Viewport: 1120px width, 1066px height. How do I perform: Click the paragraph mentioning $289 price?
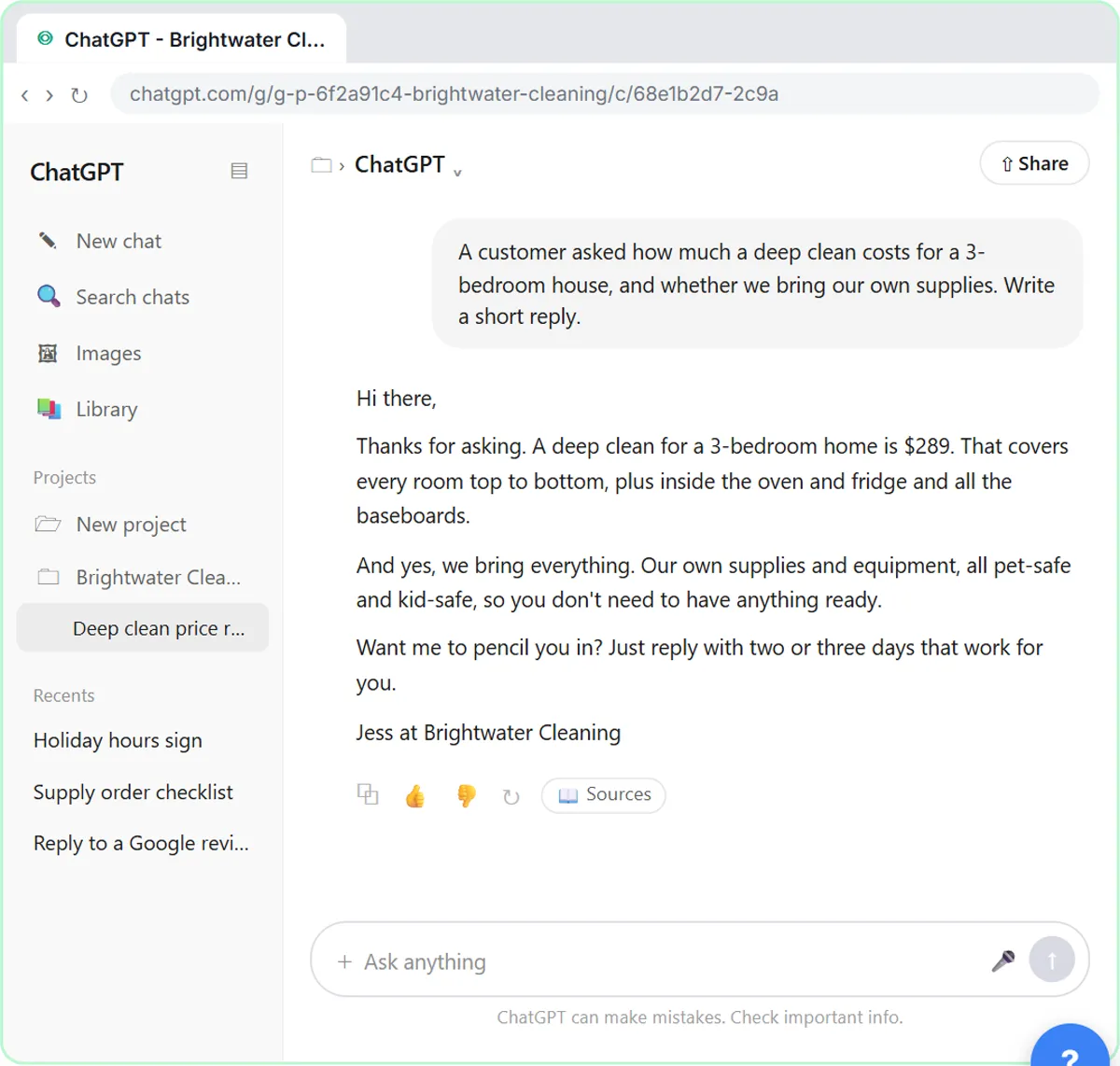[x=712, y=481]
